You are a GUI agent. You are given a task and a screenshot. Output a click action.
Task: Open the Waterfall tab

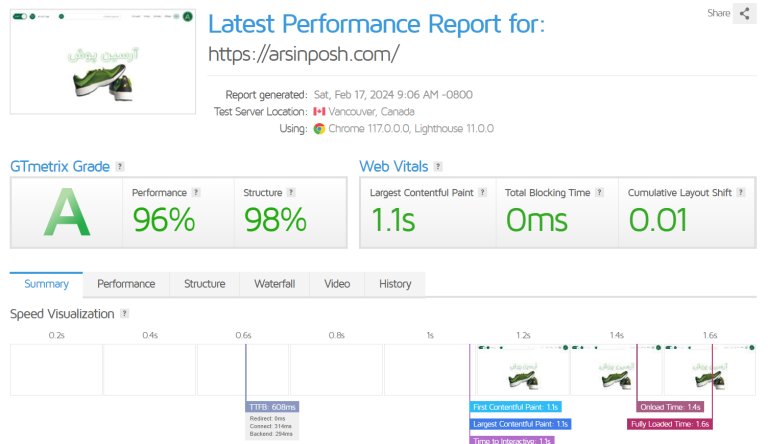[274, 284]
